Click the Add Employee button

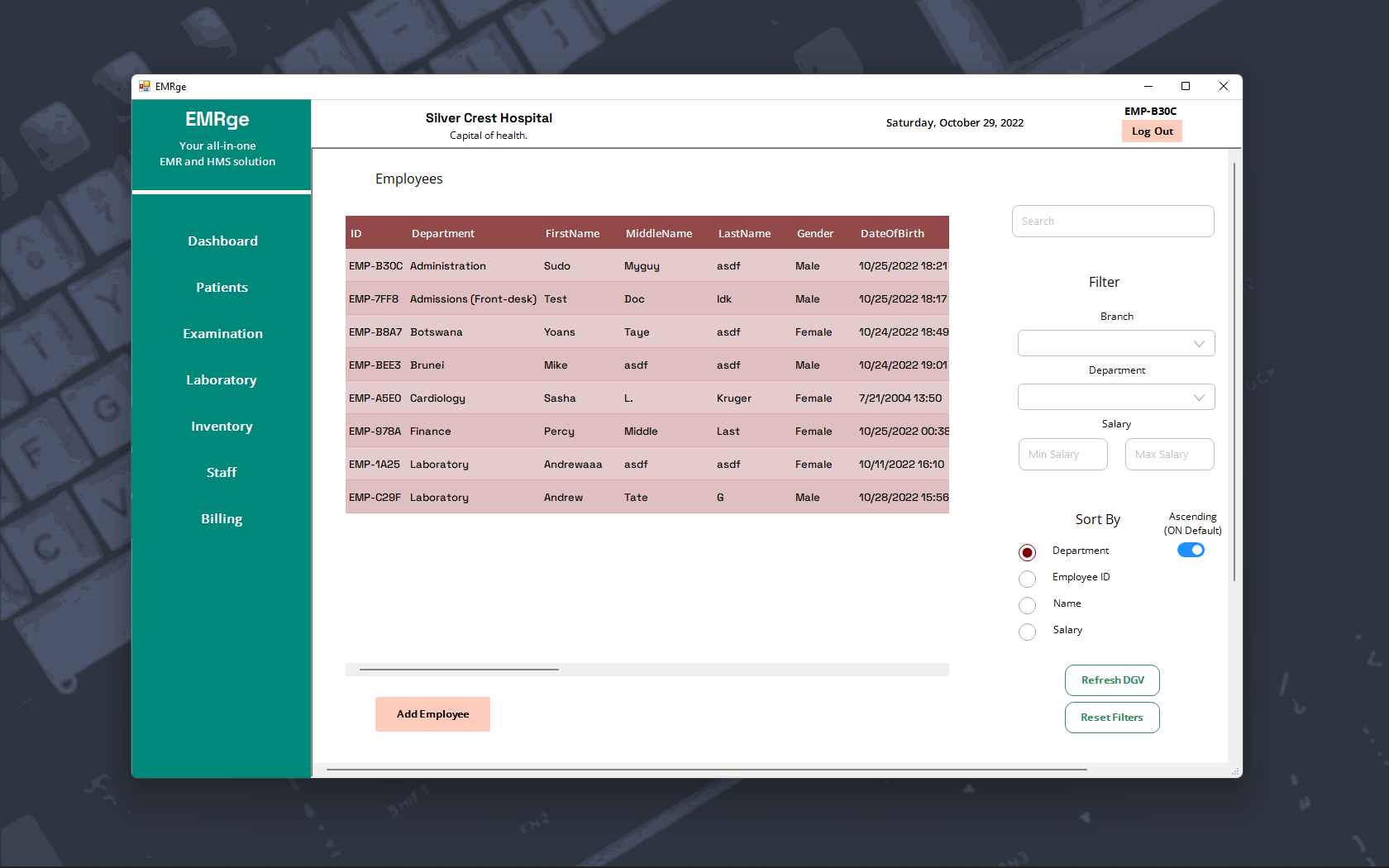(x=432, y=714)
